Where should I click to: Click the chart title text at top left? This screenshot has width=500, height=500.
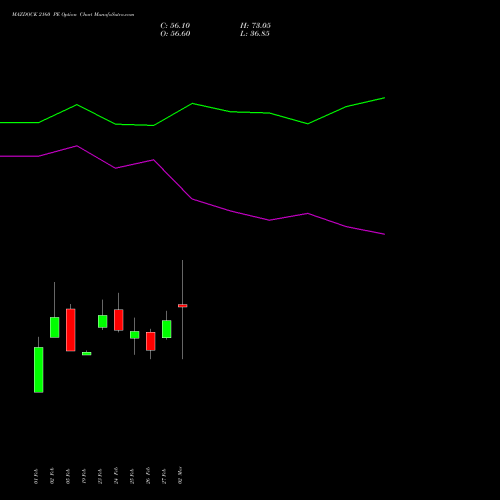click(x=73, y=15)
